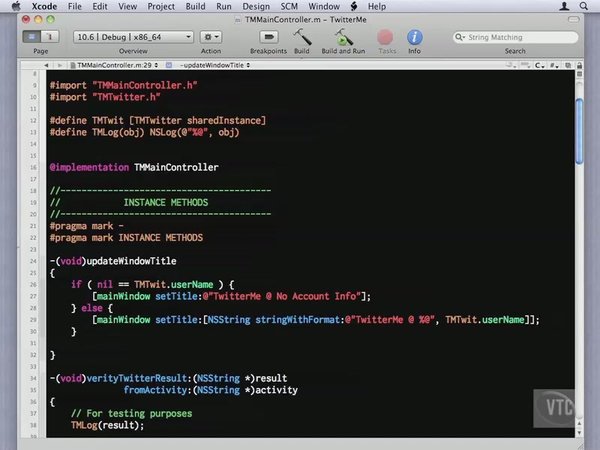Select the right Page view segment
The width and height of the screenshot is (600, 450).
tap(50, 37)
